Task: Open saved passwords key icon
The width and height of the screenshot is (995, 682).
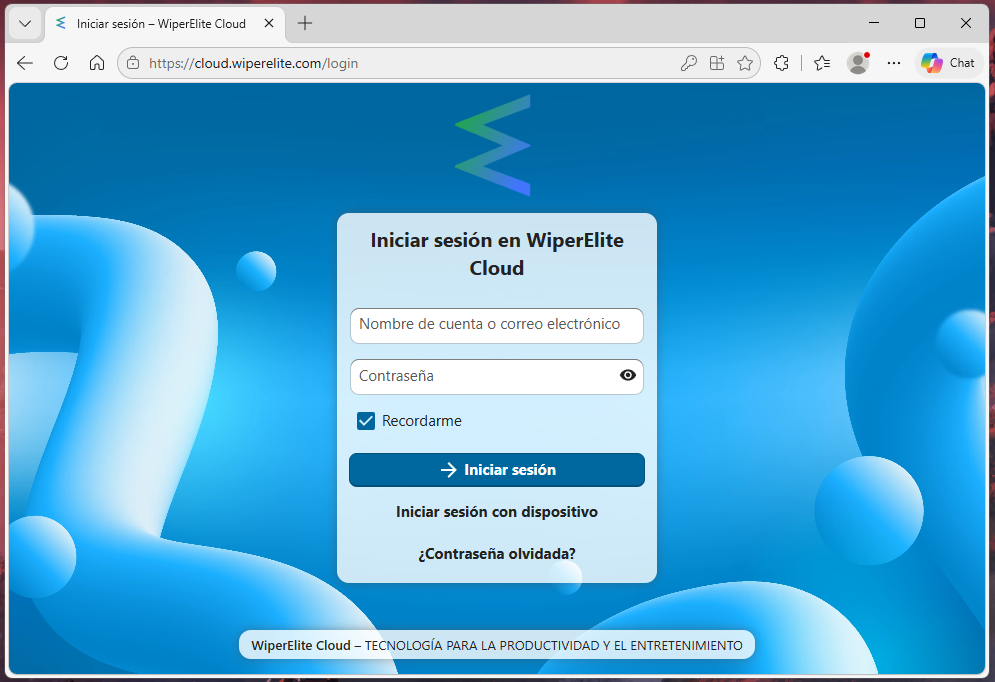Action: pyautogui.click(x=689, y=63)
